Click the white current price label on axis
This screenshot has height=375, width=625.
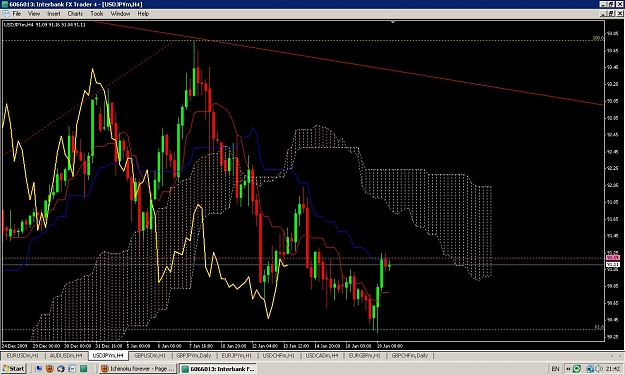pyautogui.click(x=613, y=265)
